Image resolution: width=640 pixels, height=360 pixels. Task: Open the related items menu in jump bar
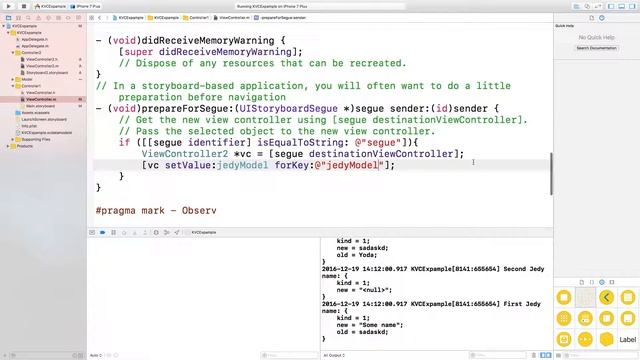(x=92, y=18)
